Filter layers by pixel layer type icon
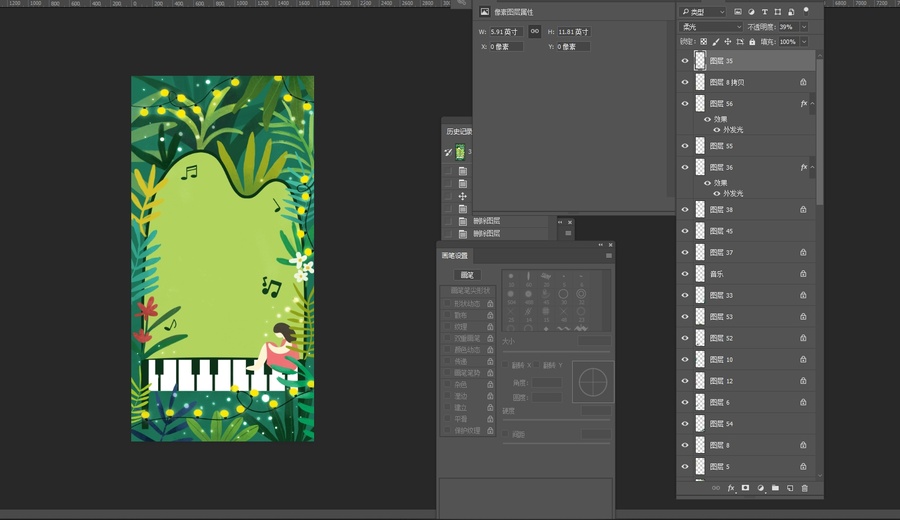 click(x=738, y=11)
